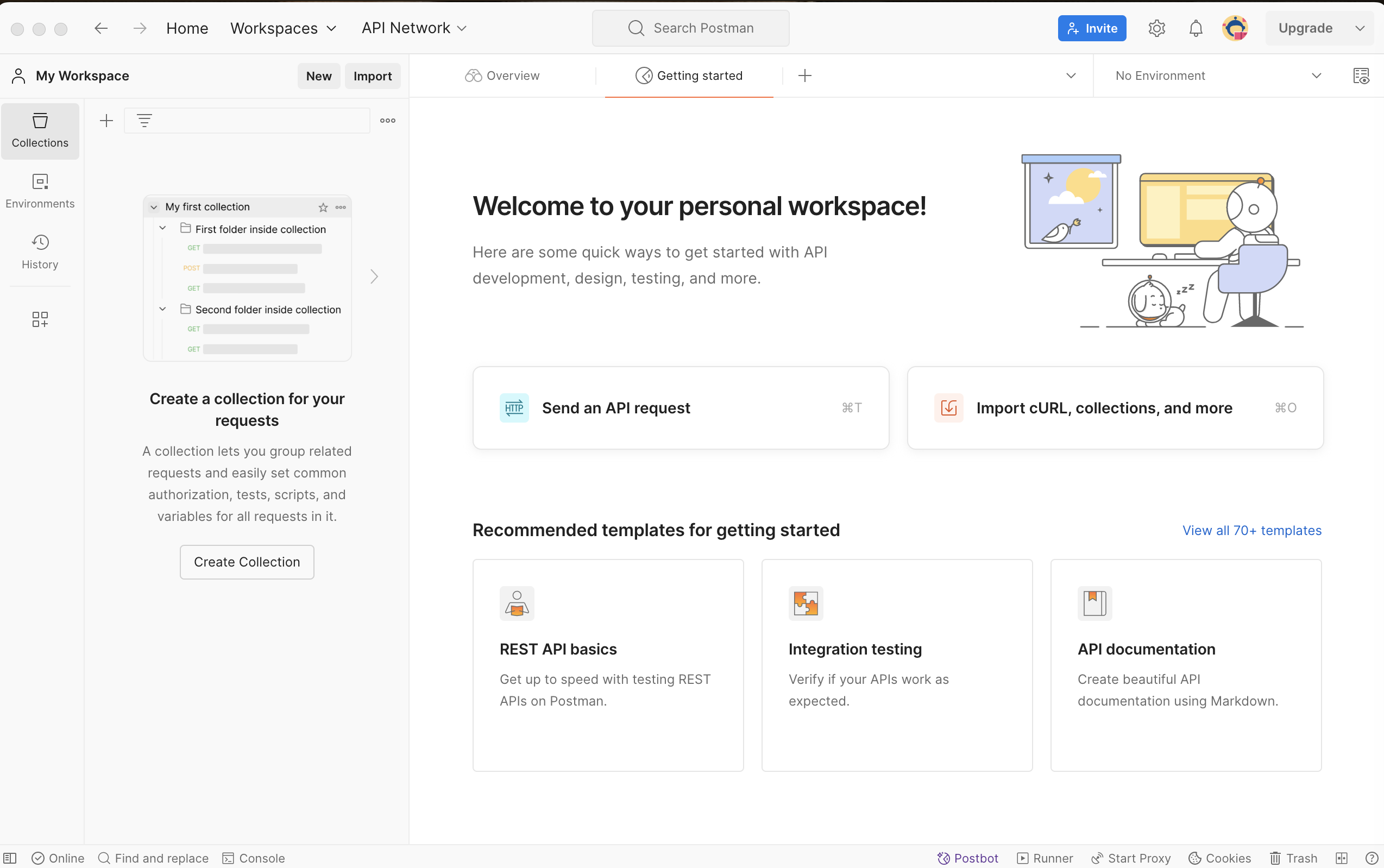Open the notifications bell
Screen dimensions: 1384x868
pos(1195,28)
